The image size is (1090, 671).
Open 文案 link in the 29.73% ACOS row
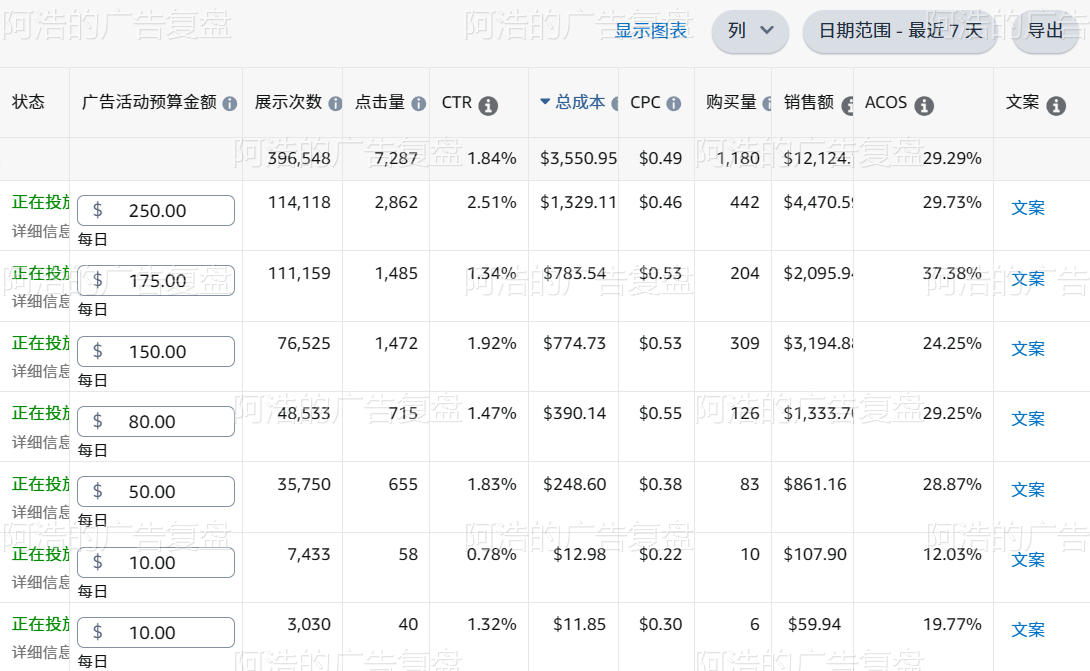point(1027,208)
